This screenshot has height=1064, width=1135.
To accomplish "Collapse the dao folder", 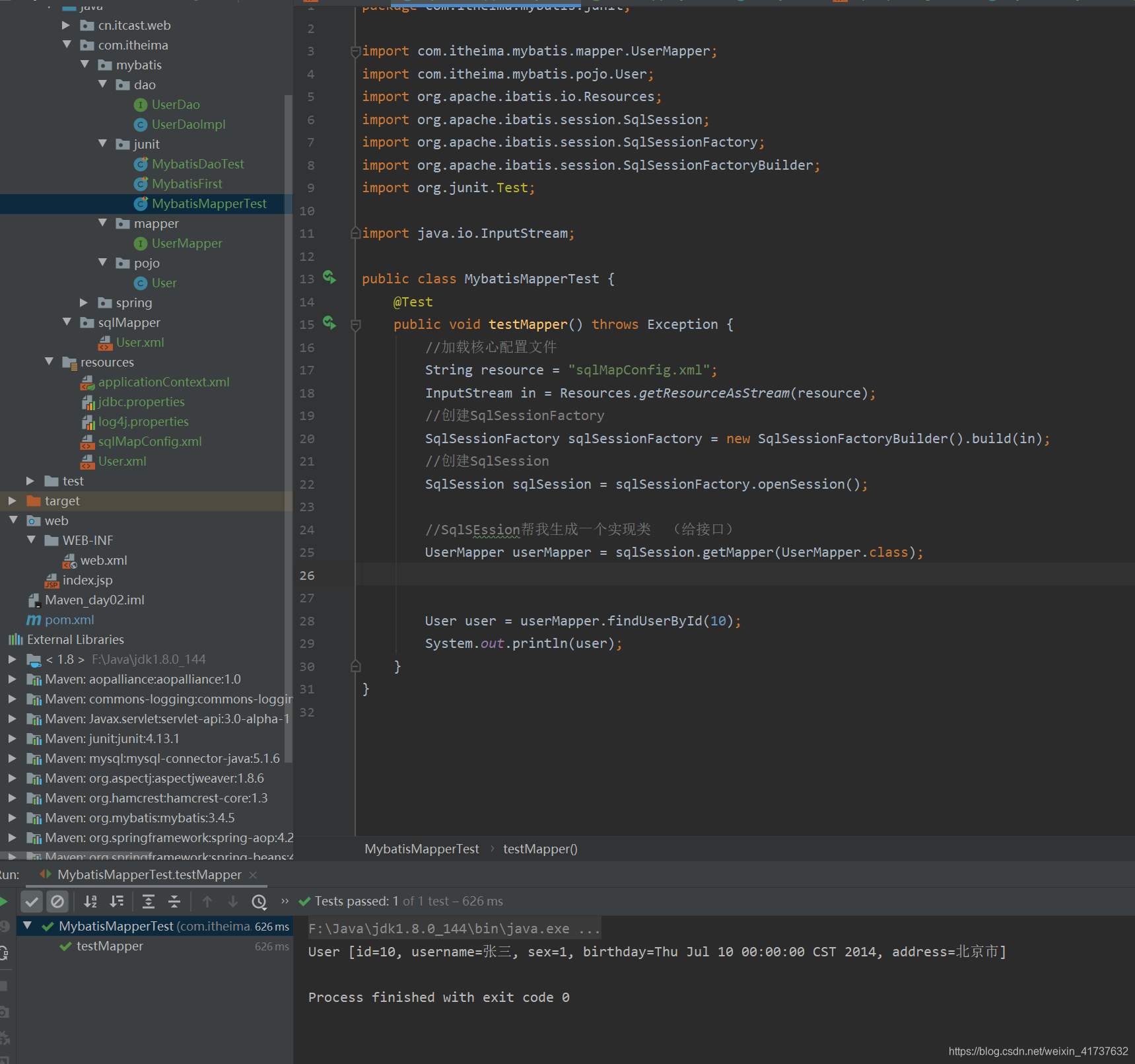I will tap(102, 84).
